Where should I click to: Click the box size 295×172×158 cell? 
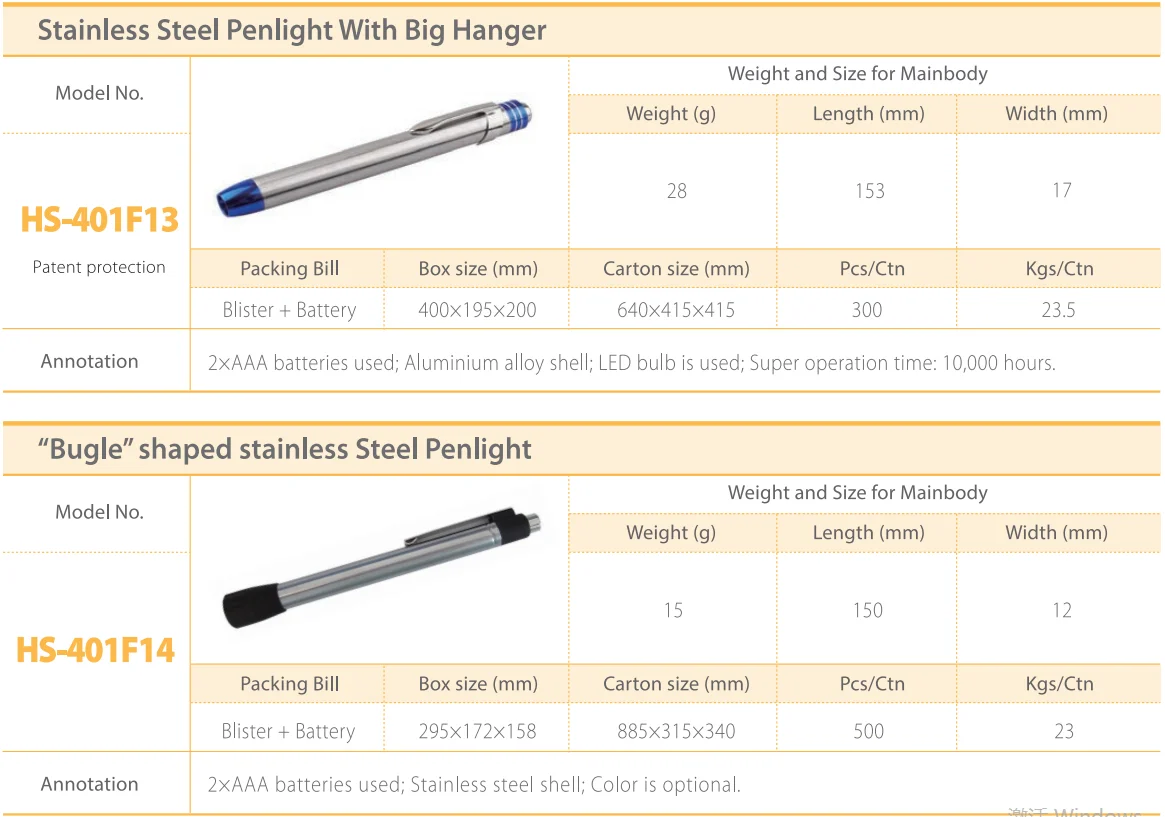(477, 731)
